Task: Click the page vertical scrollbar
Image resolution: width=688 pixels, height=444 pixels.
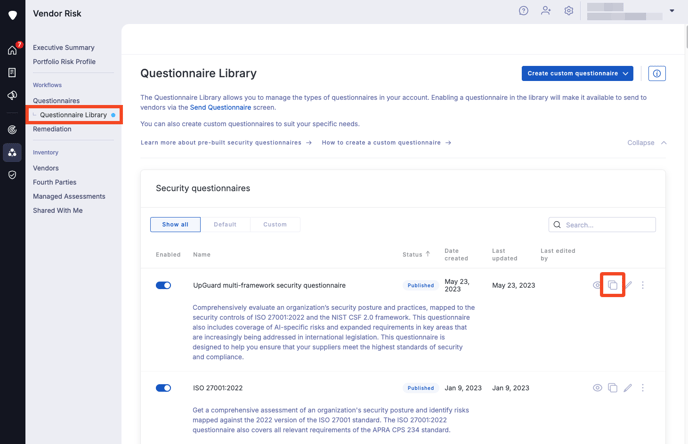Action: (x=686, y=37)
